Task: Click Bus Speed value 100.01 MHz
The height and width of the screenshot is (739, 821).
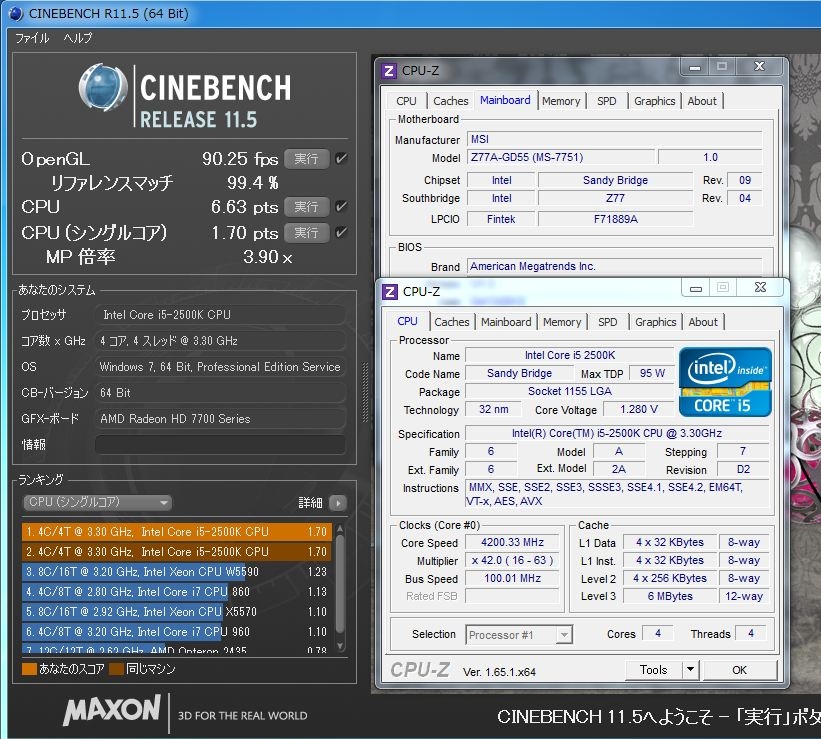Action: pos(512,578)
